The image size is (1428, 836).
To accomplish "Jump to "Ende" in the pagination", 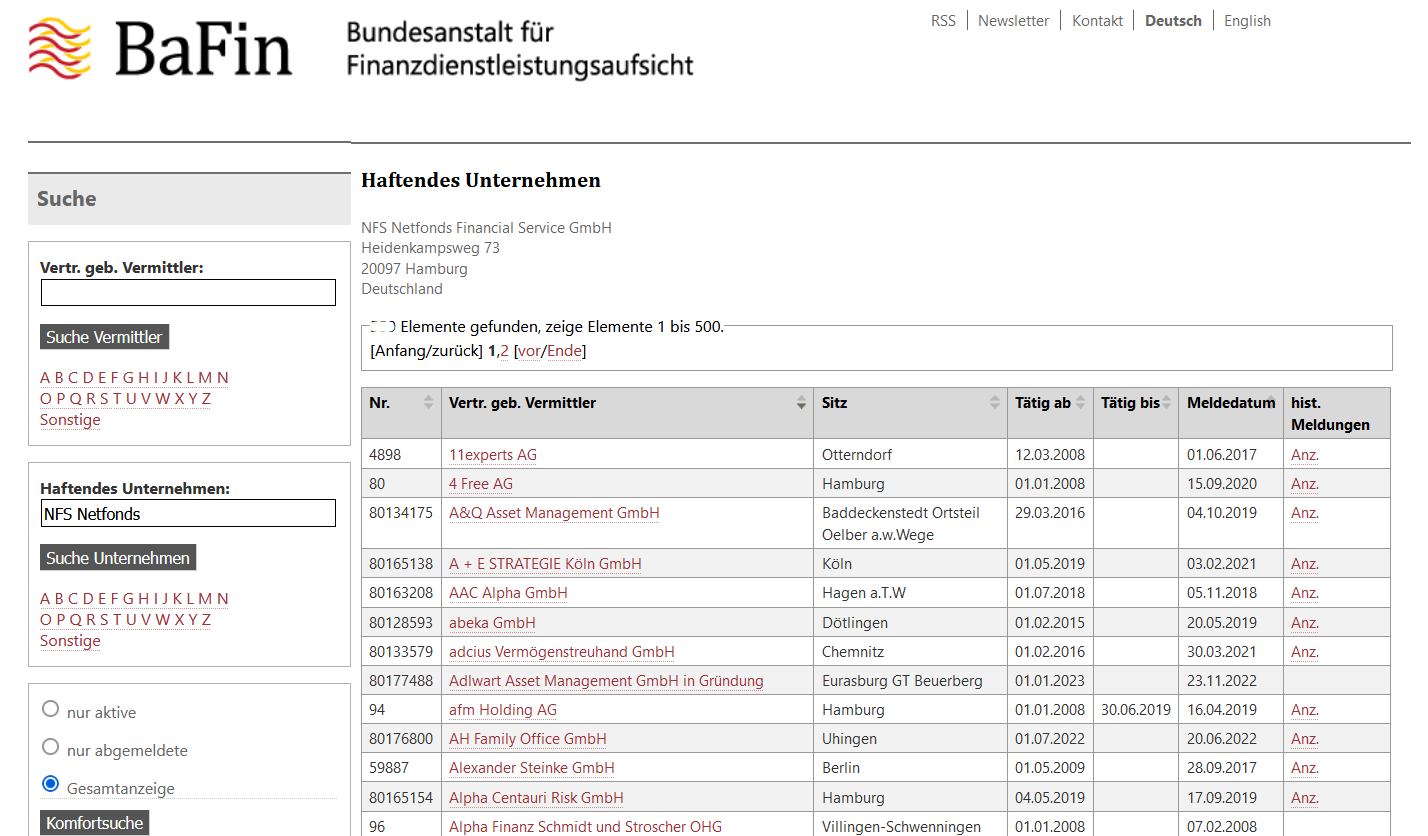I will click(564, 350).
